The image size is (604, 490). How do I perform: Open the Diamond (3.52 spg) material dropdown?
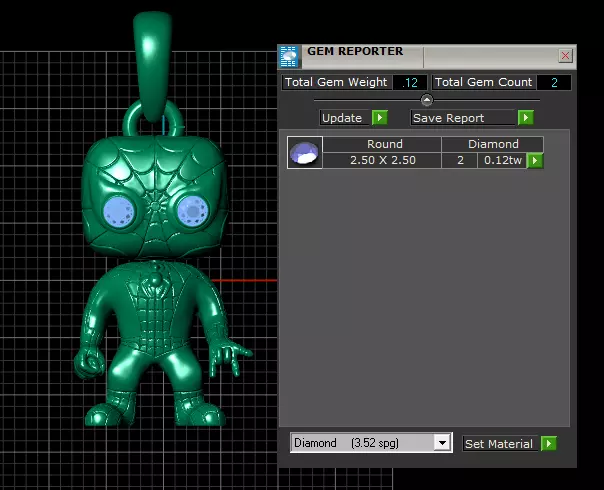[371, 443]
